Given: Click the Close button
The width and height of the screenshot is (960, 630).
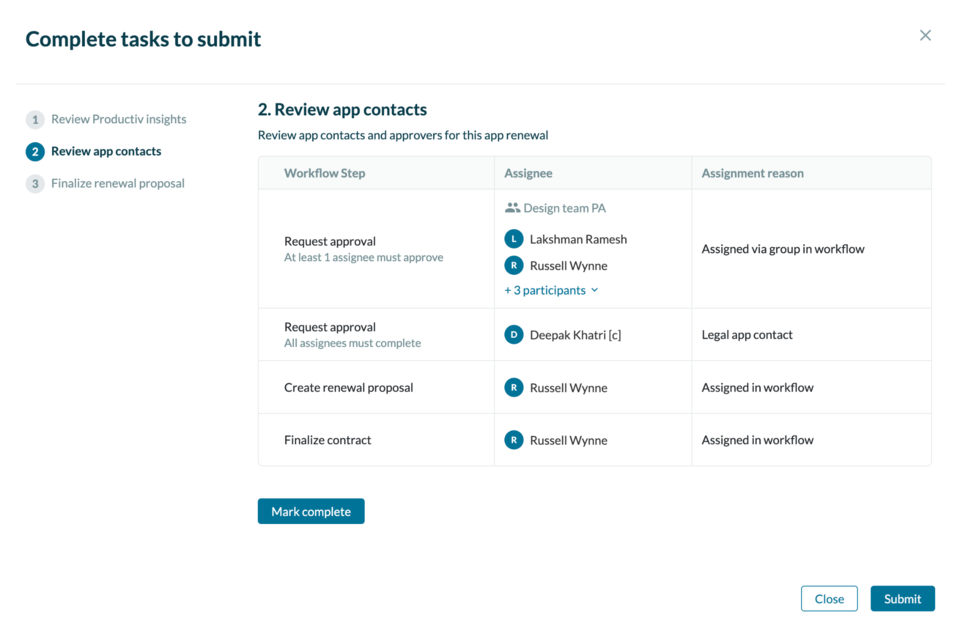Looking at the screenshot, I should coord(829,599).
